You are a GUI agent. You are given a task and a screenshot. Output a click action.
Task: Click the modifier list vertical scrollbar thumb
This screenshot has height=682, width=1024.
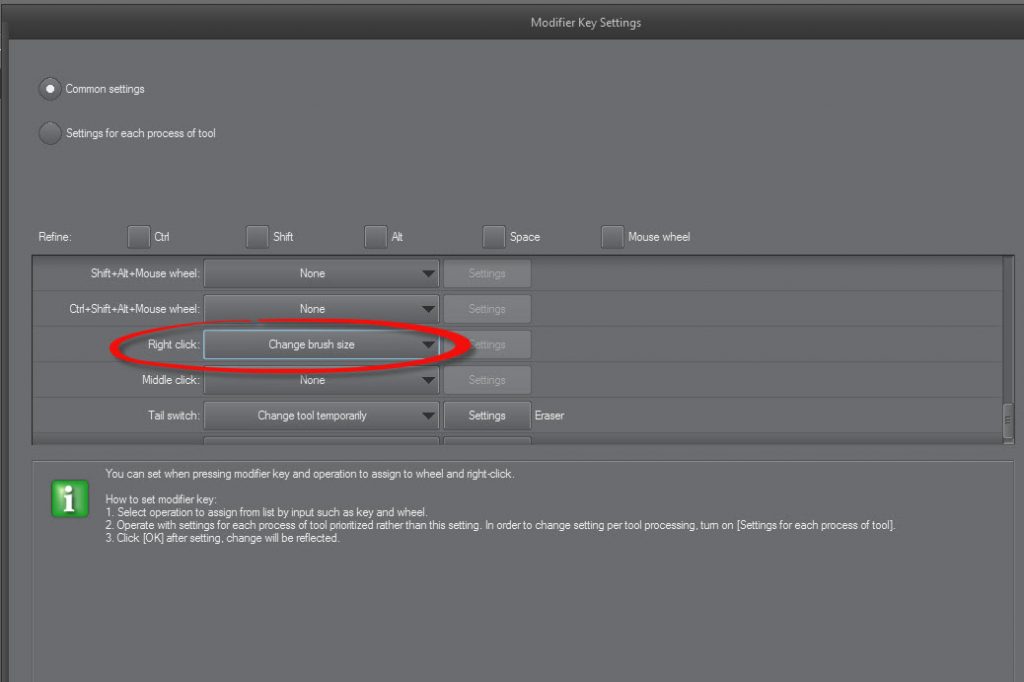click(1008, 421)
